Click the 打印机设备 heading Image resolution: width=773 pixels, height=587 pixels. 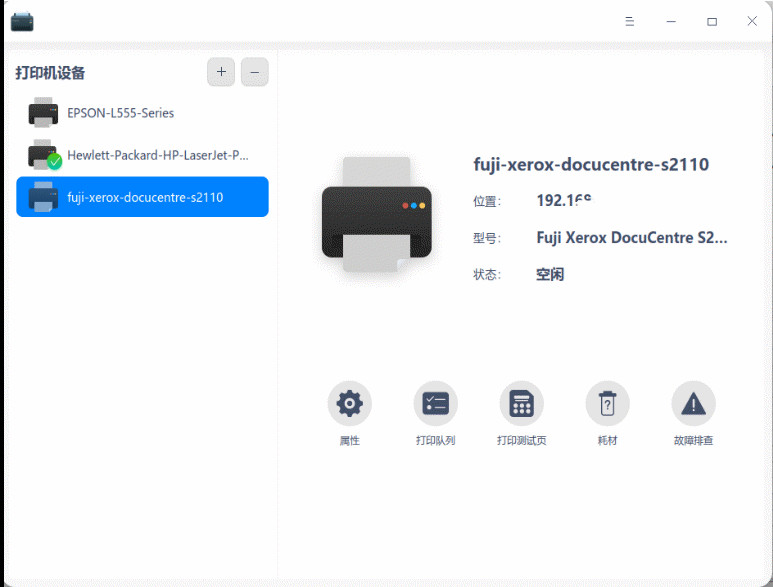coord(50,73)
